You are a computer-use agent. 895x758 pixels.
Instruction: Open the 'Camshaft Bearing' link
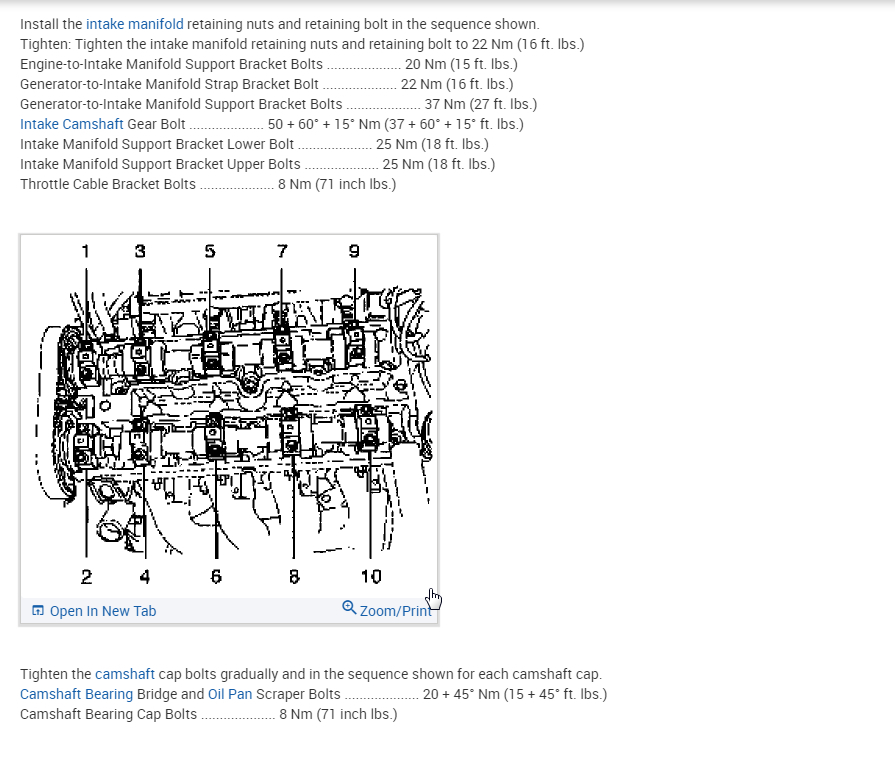click(x=76, y=694)
